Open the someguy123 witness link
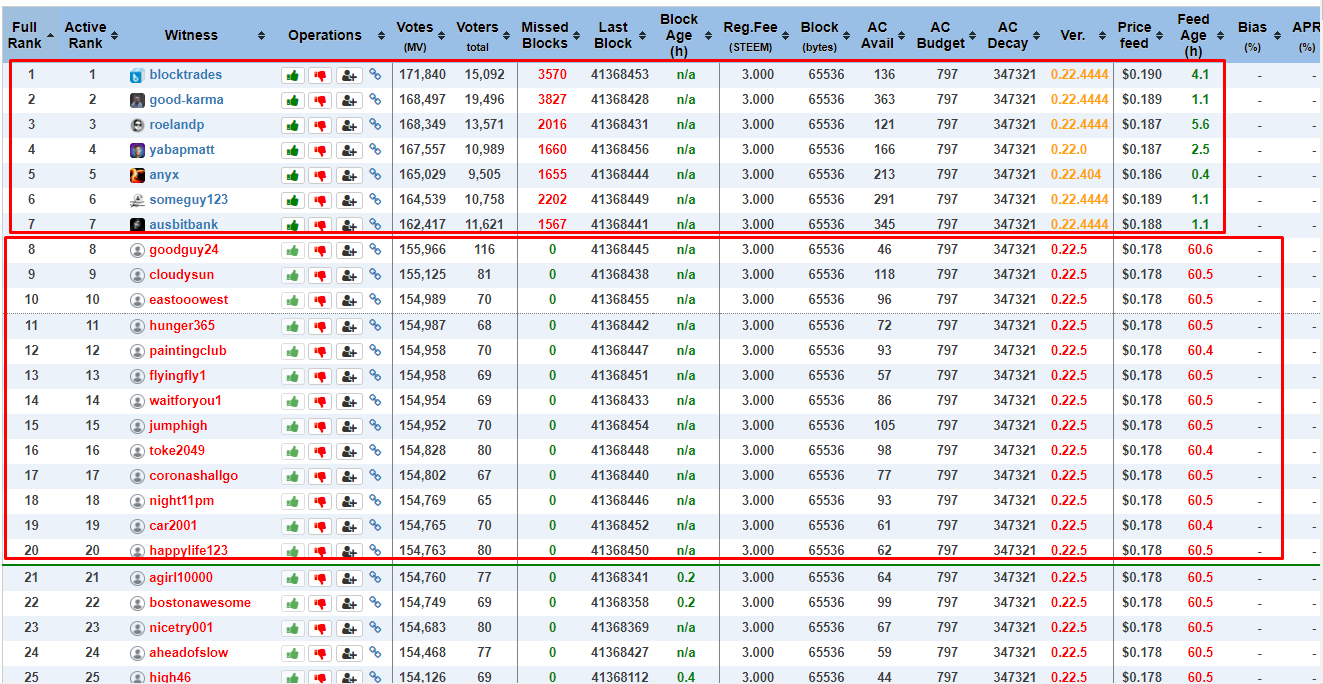The image size is (1323, 684). [188, 200]
